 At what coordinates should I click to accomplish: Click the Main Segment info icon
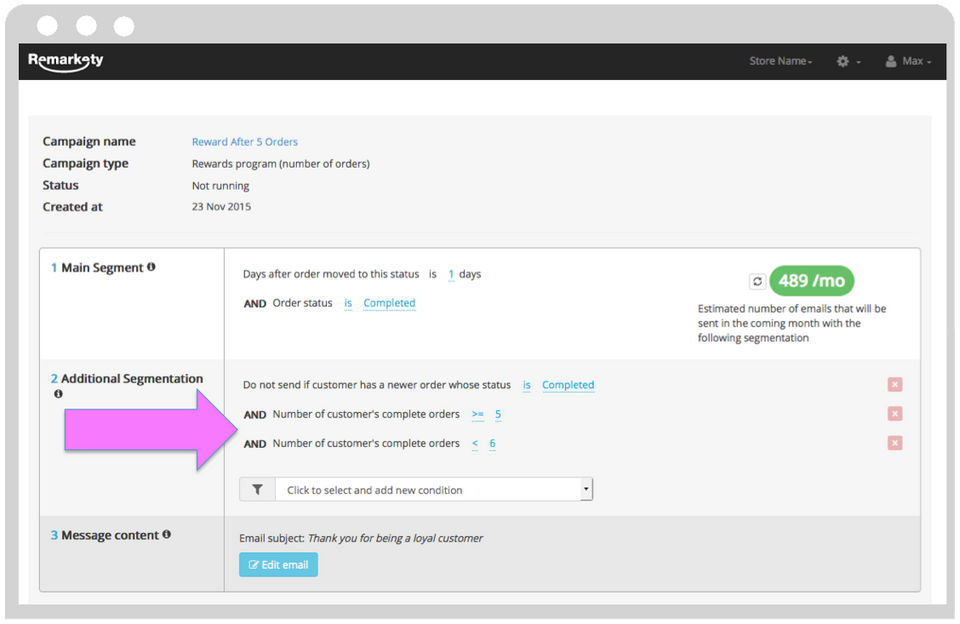(x=151, y=267)
